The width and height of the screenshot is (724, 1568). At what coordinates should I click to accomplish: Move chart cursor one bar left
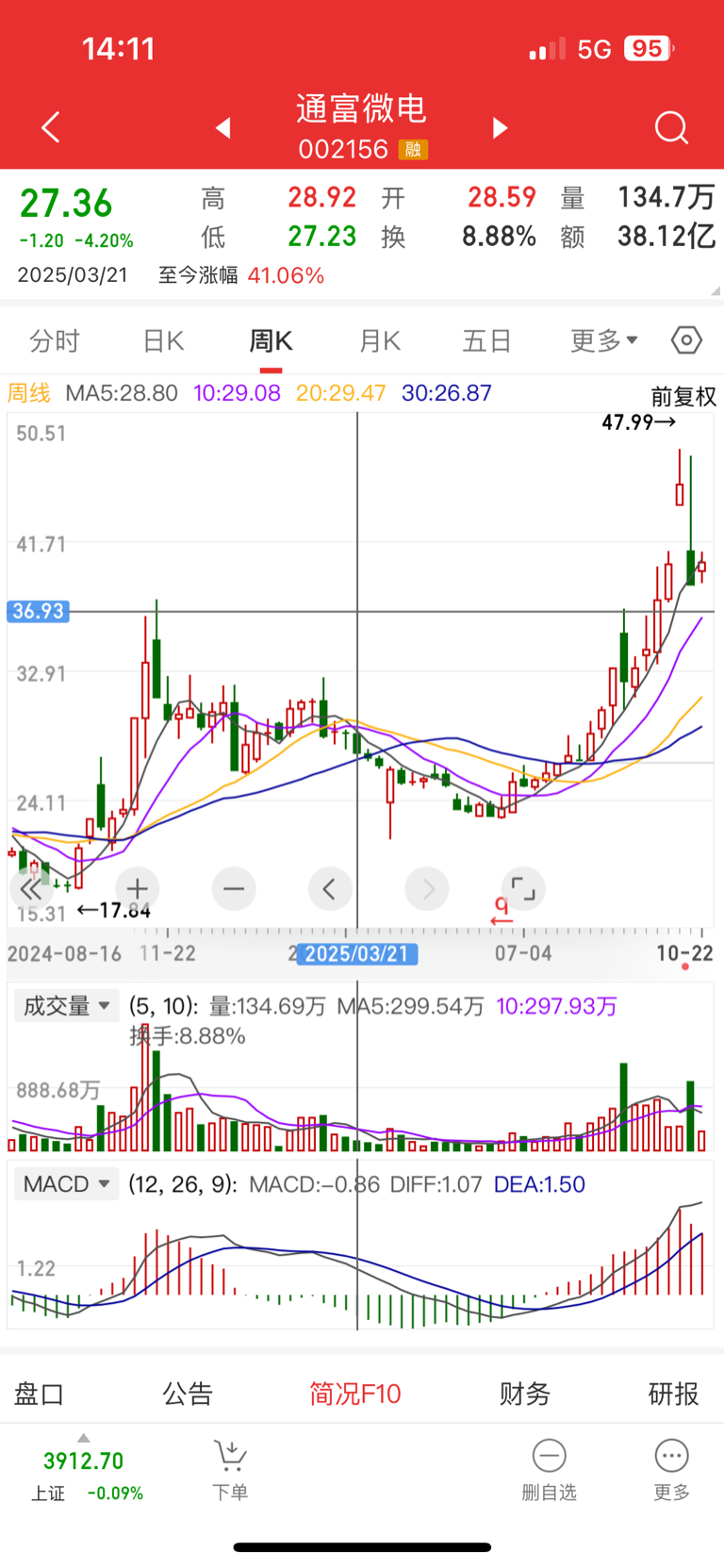pyautogui.click(x=330, y=888)
